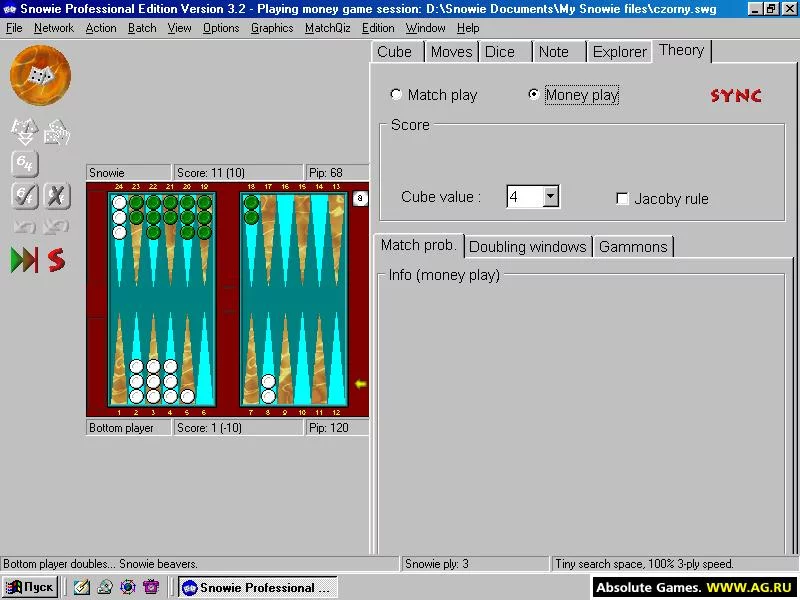This screenshot has height=600, width=800.
Task: Reject the double with the crossed cube
Action: [57, 195]
